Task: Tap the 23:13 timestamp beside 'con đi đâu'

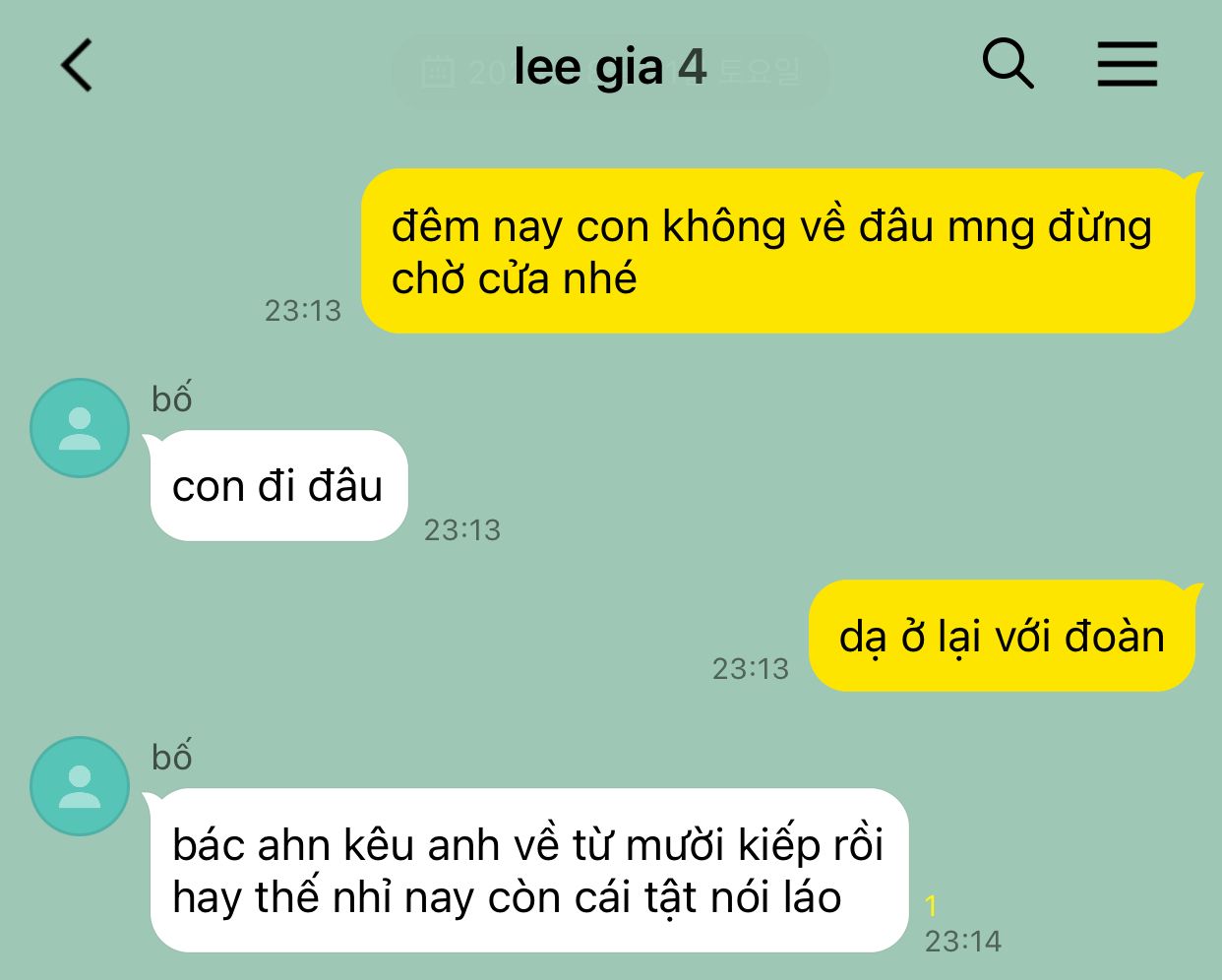Action: pos(462,530)
